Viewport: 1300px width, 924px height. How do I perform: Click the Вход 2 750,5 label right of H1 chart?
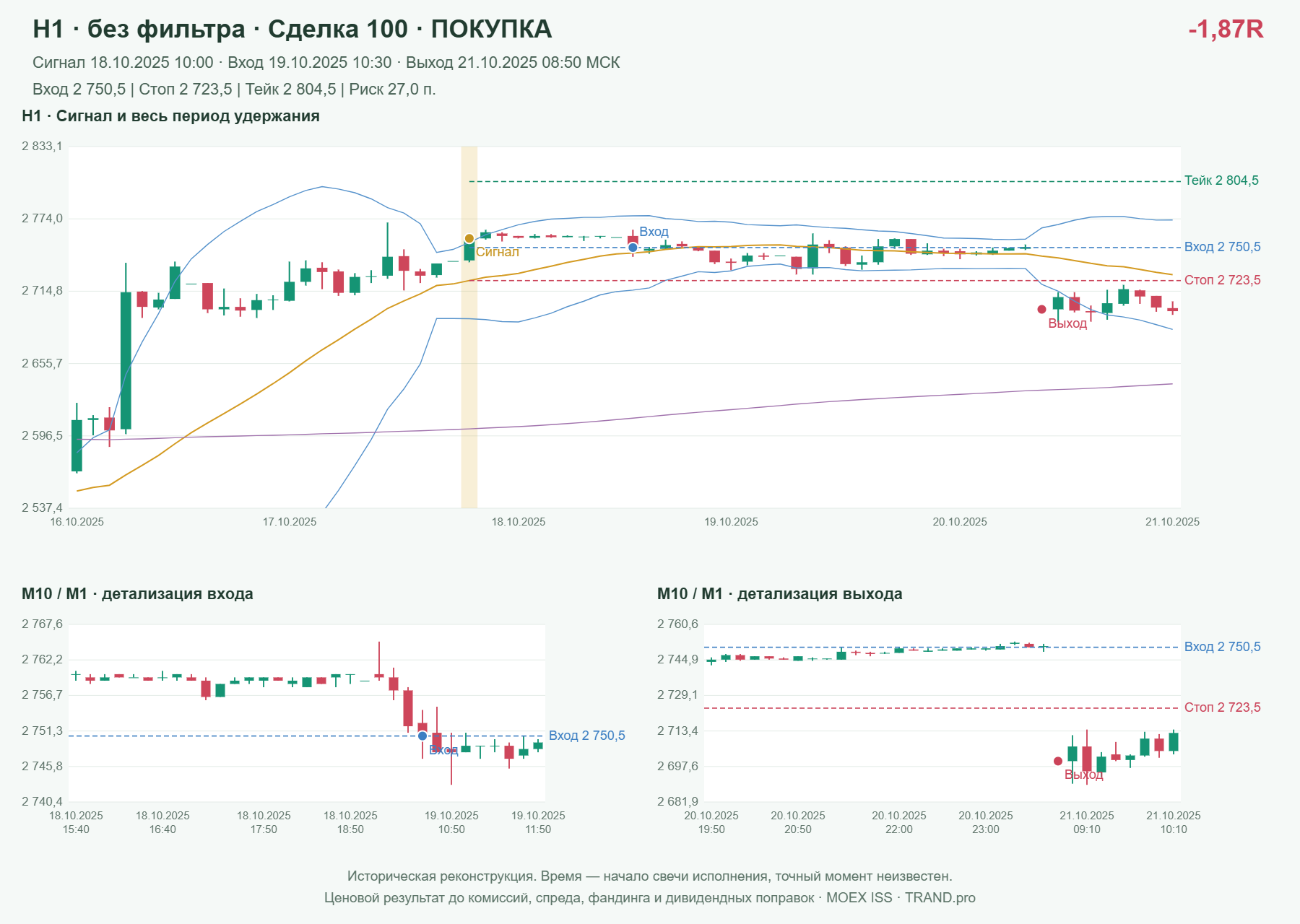(x=1222, y=247)
